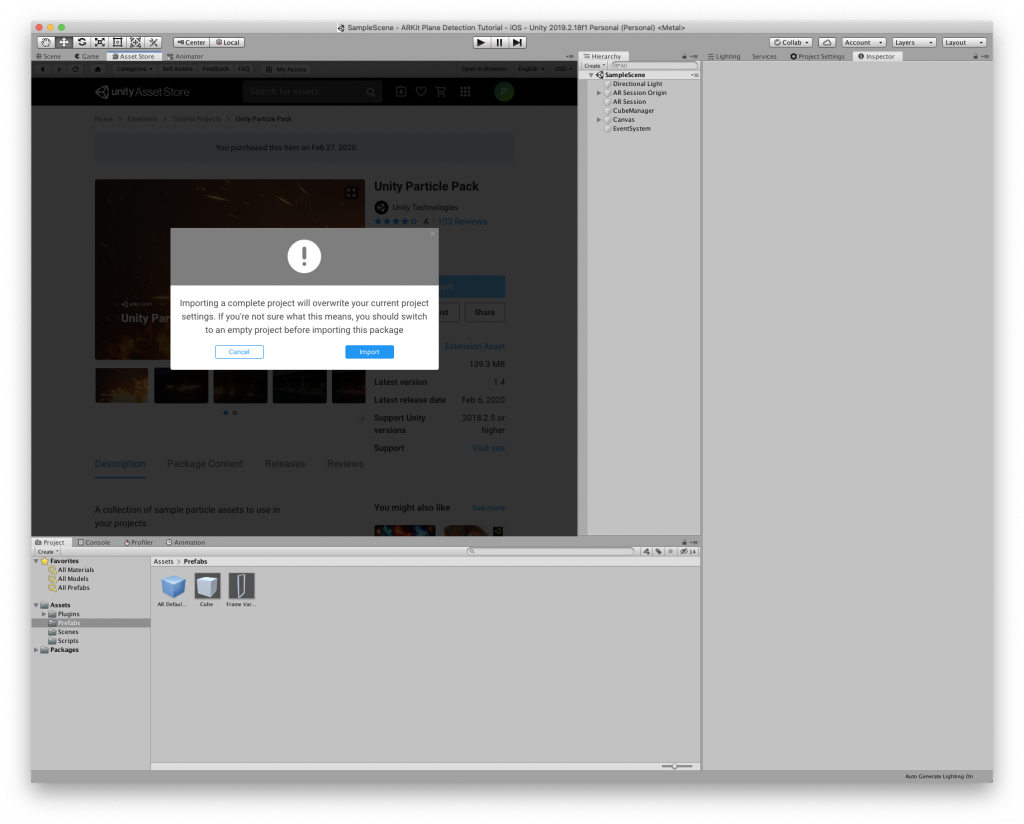Viewport: 1024px width, 824px height.
Task: Expand the preview image to fullscreen
Action: tap(351, 193)
